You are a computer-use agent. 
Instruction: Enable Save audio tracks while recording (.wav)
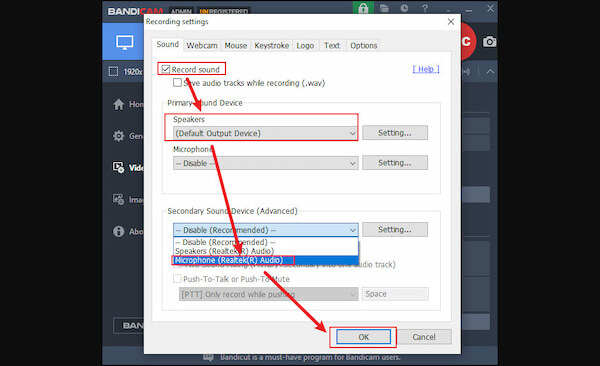point(177,83)
